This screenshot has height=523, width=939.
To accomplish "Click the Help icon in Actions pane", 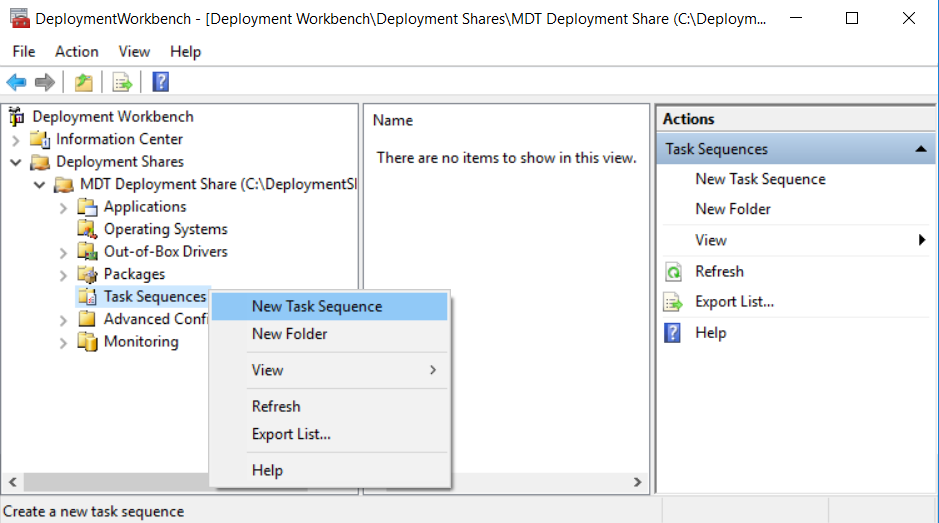I will (673, 332).
